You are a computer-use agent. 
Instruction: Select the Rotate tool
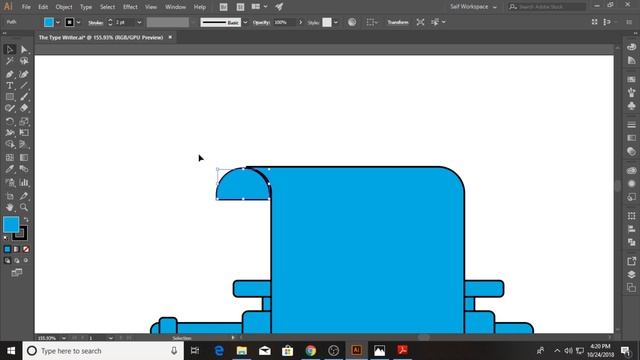[x=10, y=121]
